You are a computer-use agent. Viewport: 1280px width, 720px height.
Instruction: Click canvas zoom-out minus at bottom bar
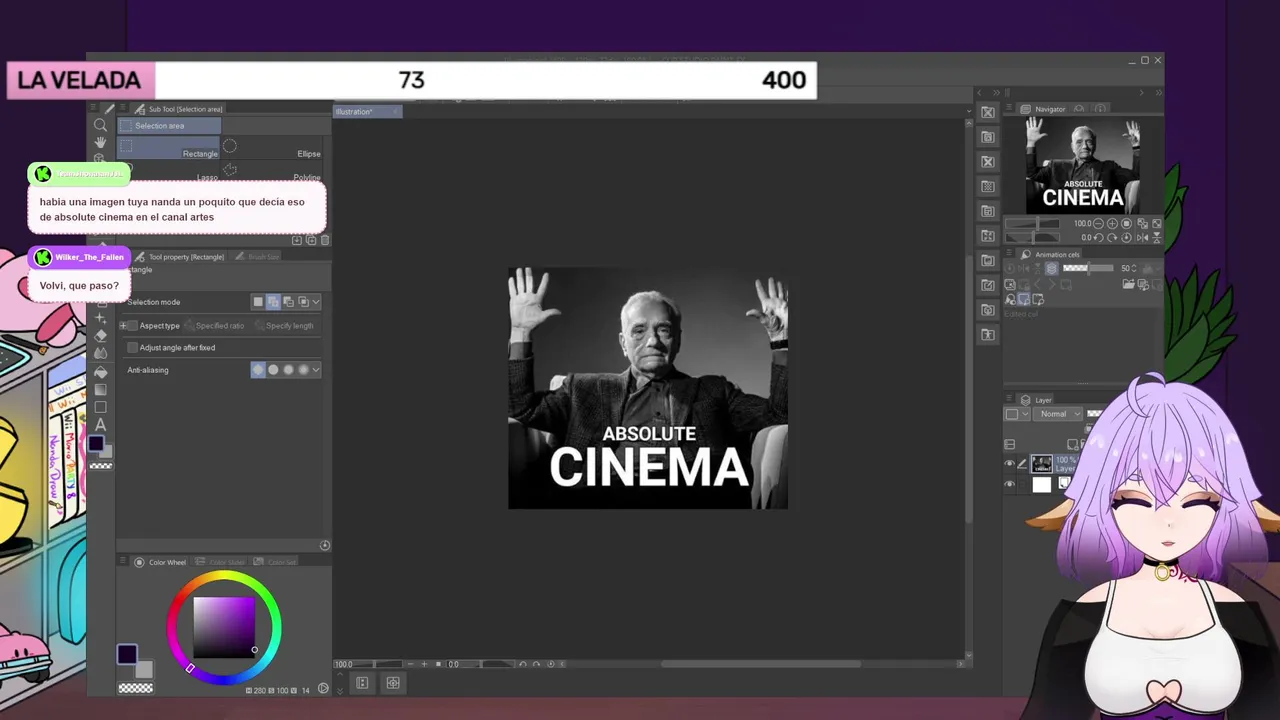(410, 664)
